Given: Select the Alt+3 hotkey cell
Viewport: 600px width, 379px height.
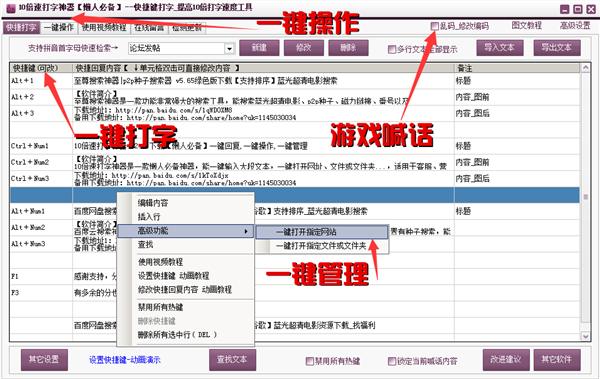Looking at the screenshot, I should pos(41,113).
